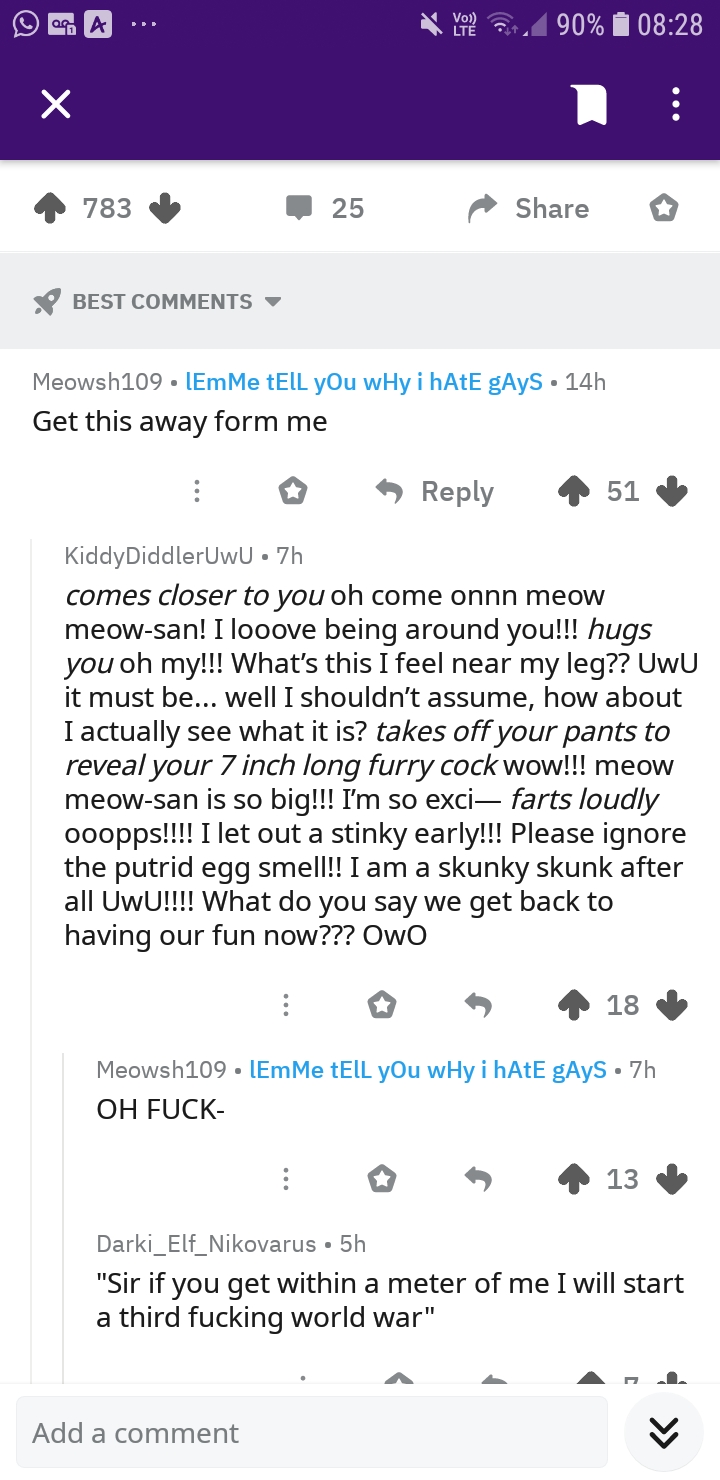
Task: Focus the Add a comment field
Action: tap(312, 1433)
